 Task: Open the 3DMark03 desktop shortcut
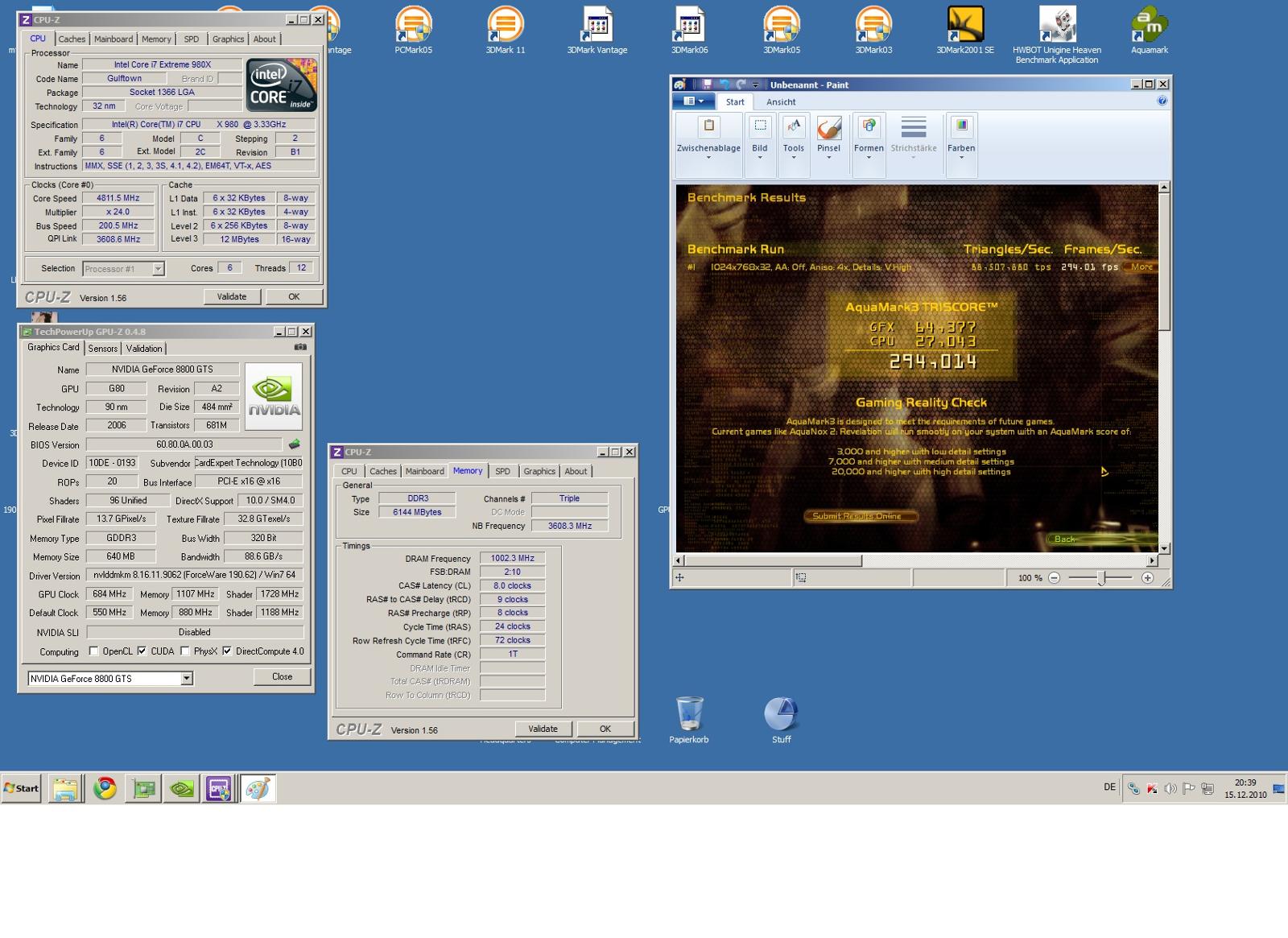(873, 29)
